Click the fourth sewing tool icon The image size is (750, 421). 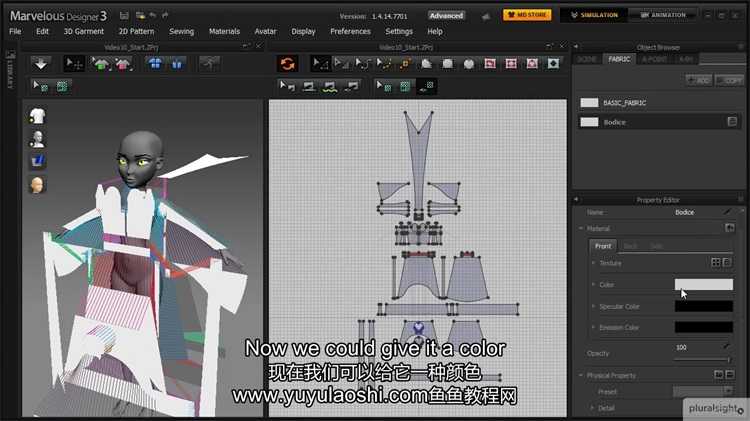(x=352, y=86)
